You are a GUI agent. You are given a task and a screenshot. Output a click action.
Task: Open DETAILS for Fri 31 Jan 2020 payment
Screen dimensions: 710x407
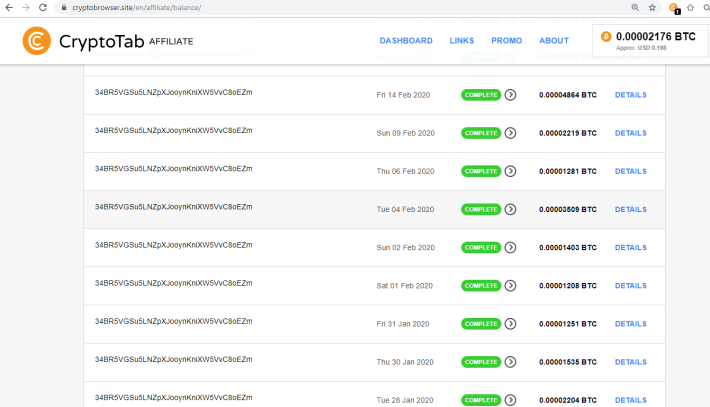[x=630, y=324]
